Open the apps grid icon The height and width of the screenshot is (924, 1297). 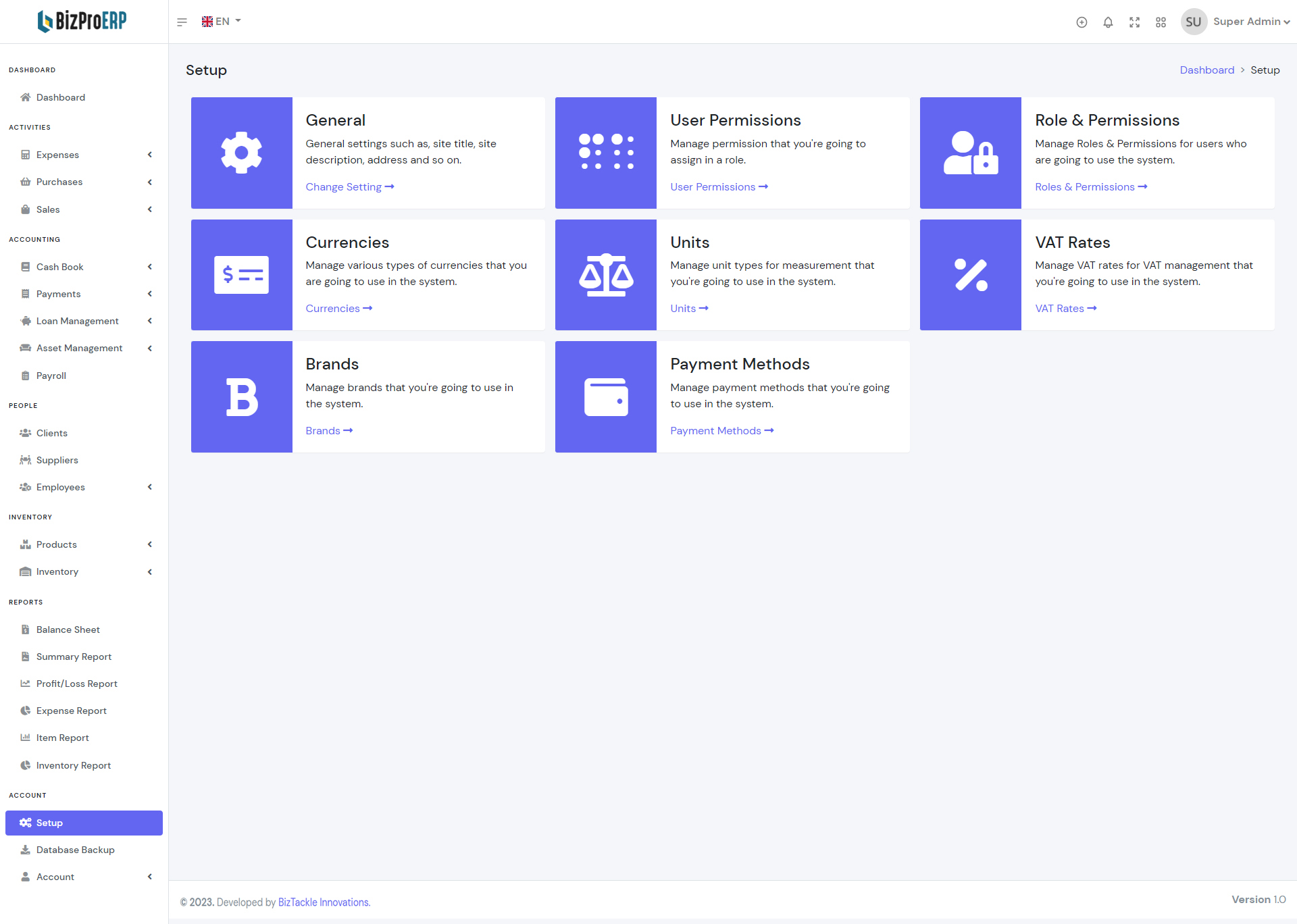1161,22
